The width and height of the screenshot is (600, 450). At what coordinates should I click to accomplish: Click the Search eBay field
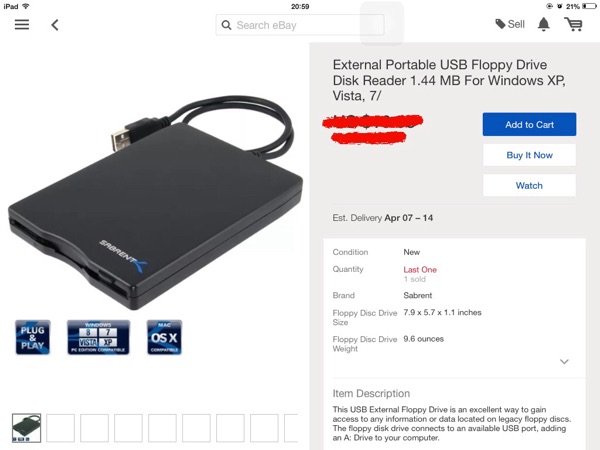pos(300,25)
